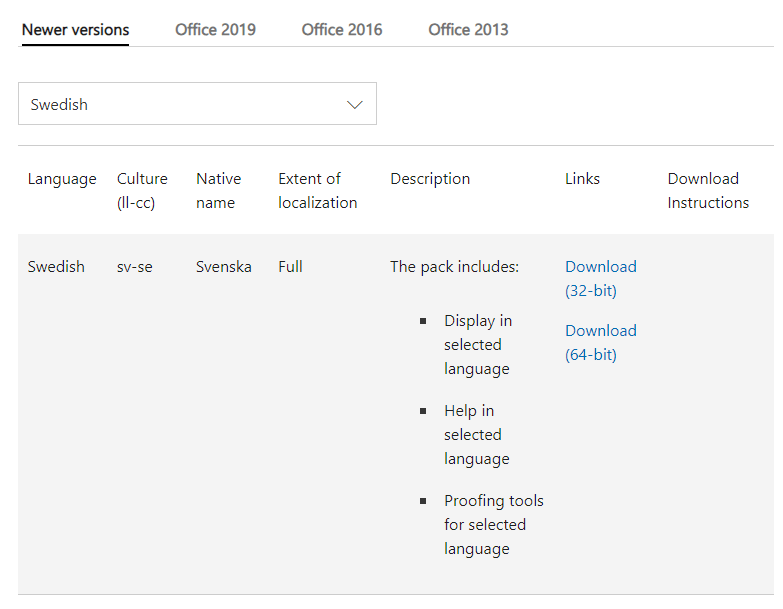
Task: Open the Office 2019 tab
Action: [215, 30]
